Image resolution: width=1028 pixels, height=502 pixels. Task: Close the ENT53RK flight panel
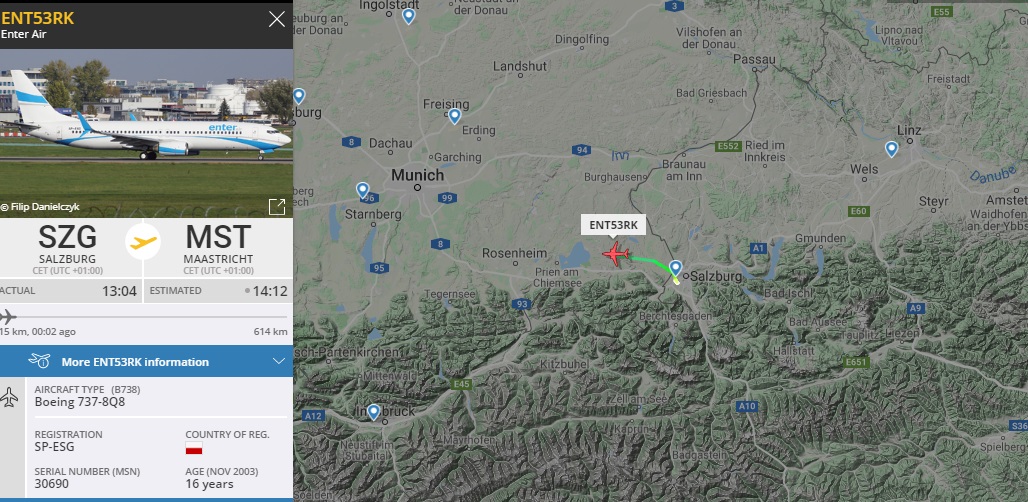[x=277, y=19]
